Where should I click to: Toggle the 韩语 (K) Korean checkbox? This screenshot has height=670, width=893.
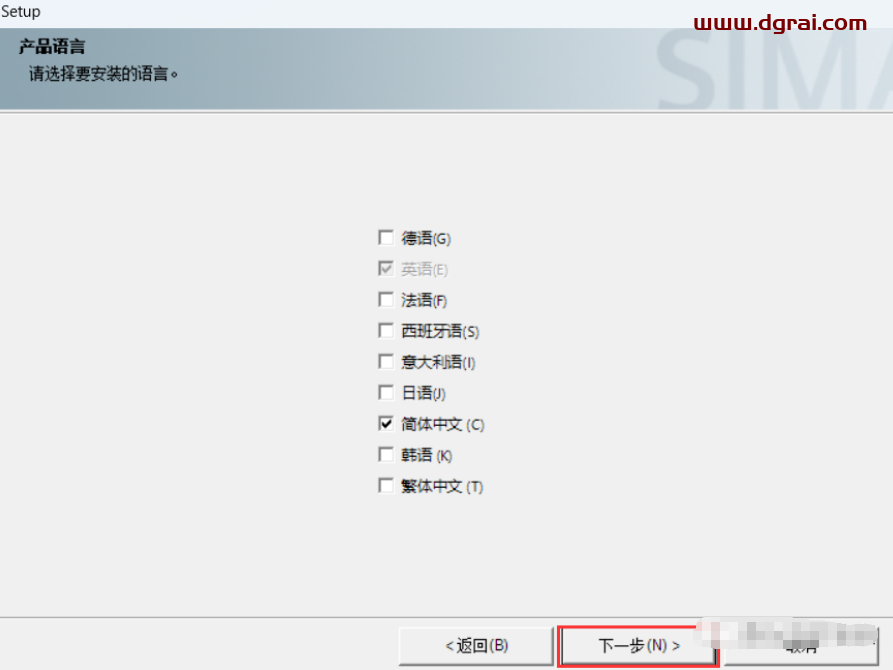pos(385,455)
